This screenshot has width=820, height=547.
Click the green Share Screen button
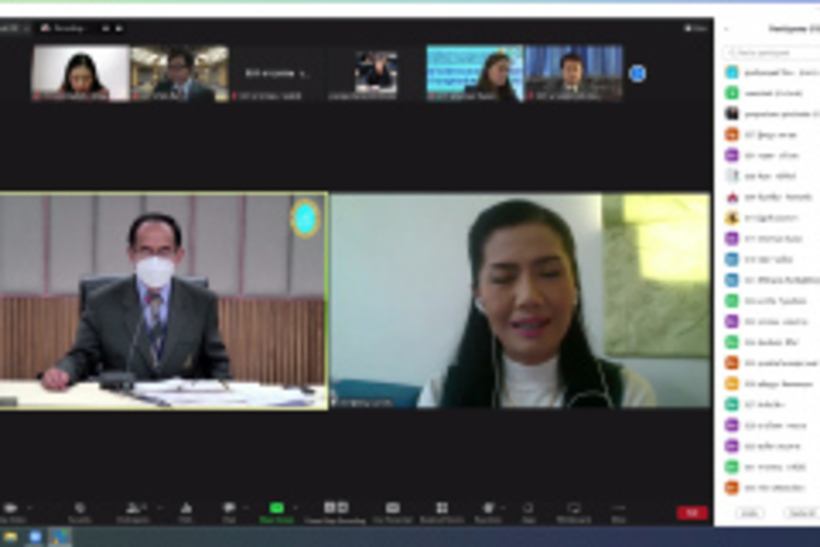[x=277, y=508]
